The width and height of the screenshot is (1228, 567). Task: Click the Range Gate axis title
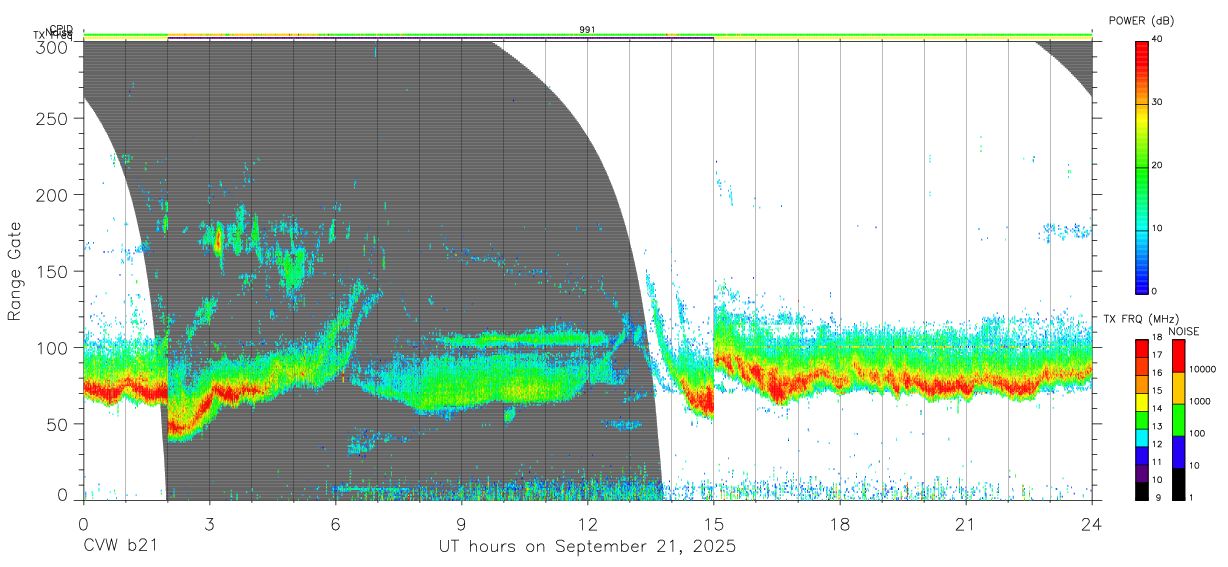click(15, 271)
